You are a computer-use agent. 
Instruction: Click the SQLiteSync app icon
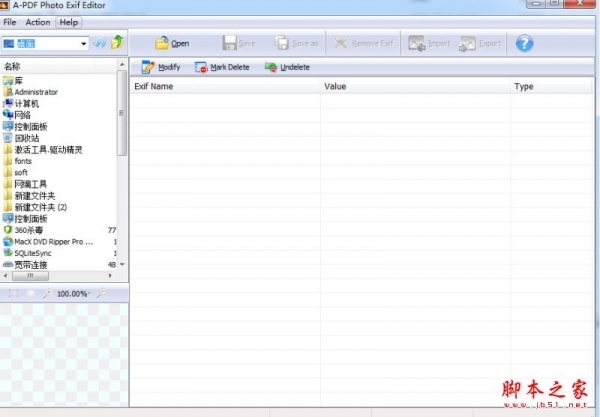pos(8,252)
